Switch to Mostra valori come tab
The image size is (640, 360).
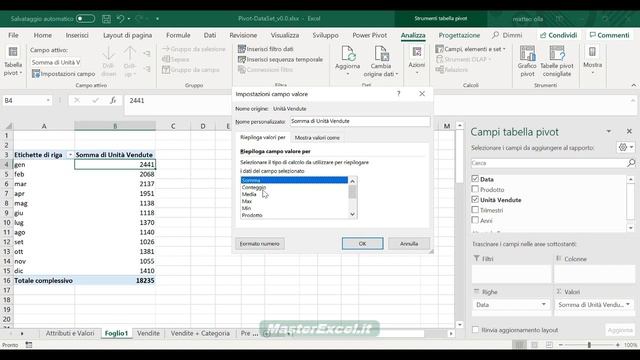(x=317, y=138)
